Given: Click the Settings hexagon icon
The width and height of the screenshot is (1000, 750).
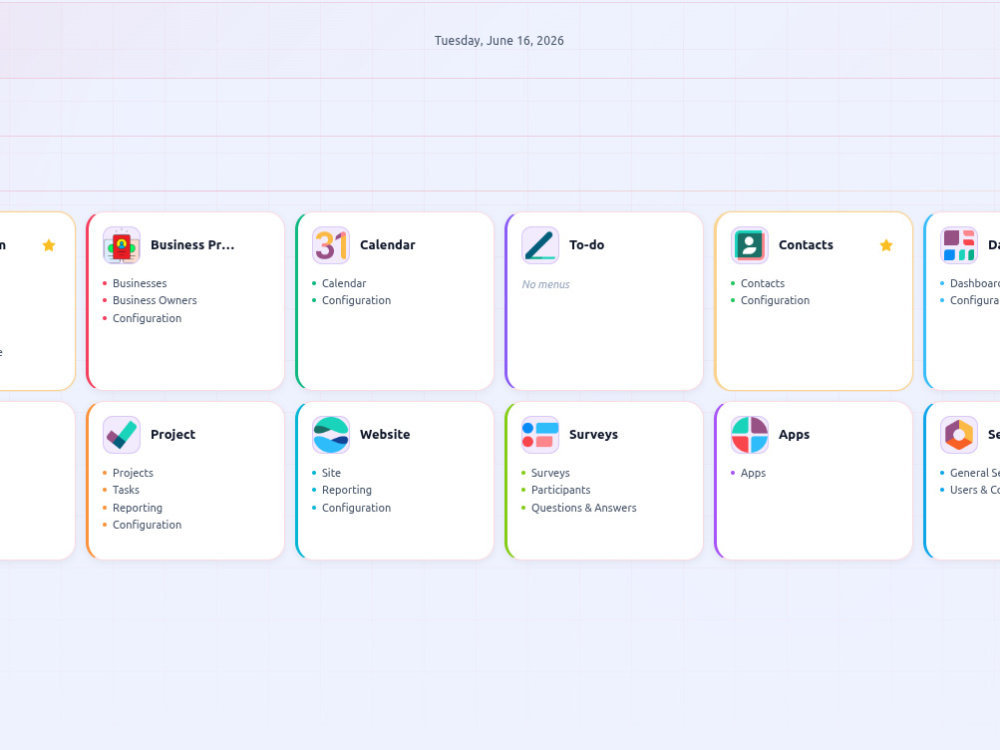Looking at the screenshot, I should [959, 434].
